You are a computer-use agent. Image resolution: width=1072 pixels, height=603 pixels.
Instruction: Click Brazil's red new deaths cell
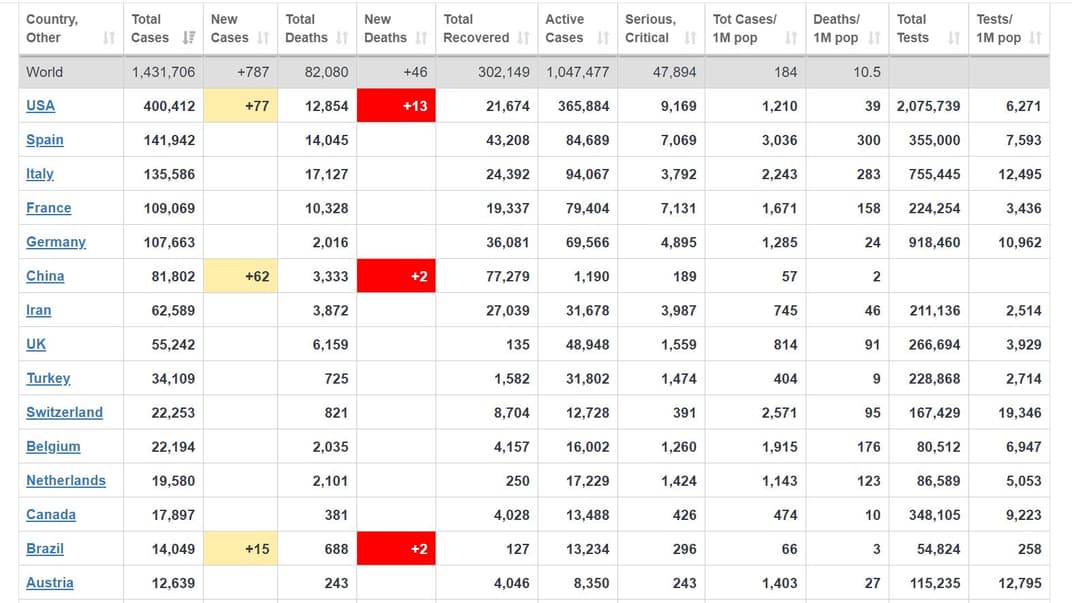click(396, 549)
